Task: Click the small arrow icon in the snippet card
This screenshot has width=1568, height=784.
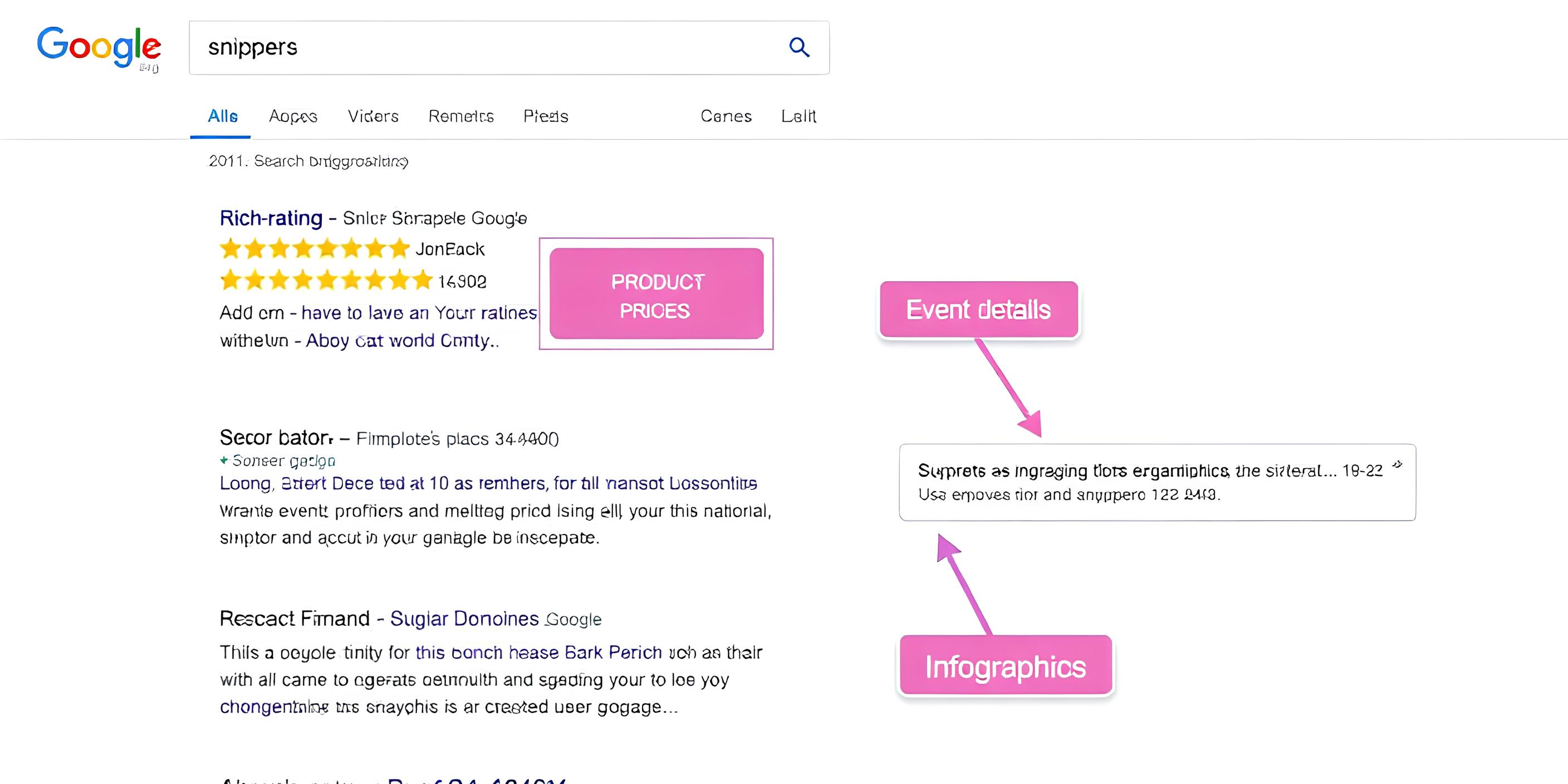Action: [x=1397, y=465]
